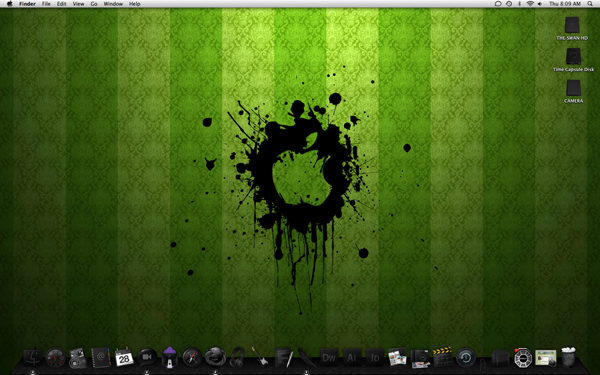Open the web page thumbnail Dock item

[546, 357]
